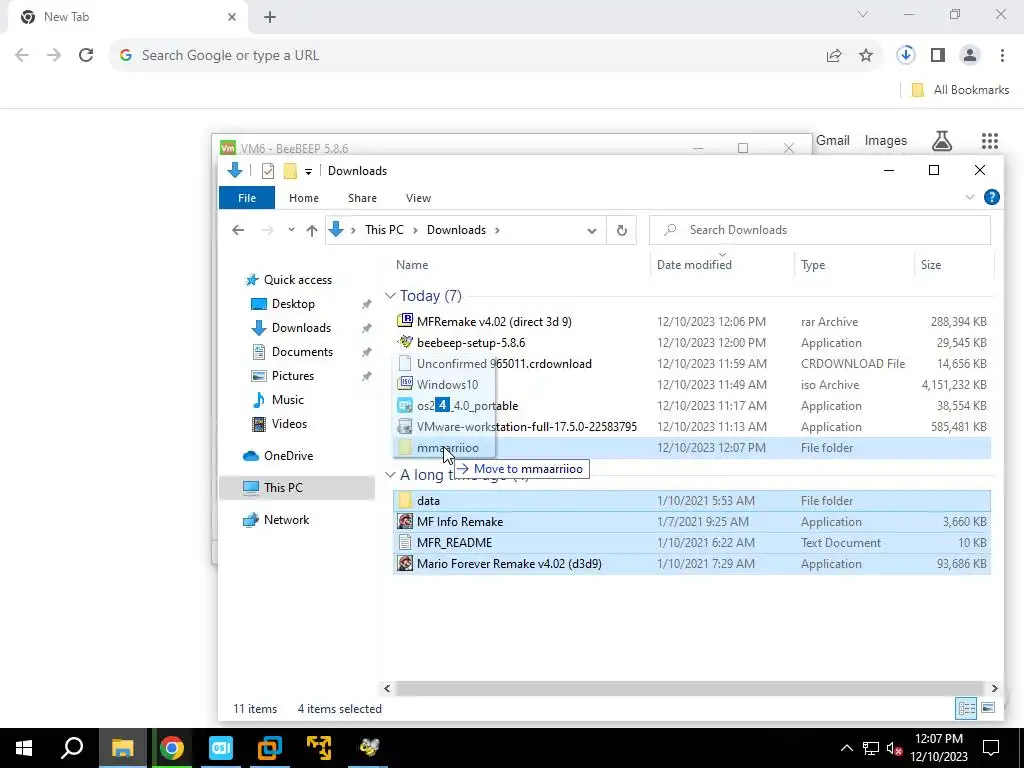1024x768 pixels.
Task: Open the address bar history dropdown
Action: click(x=592, y=231)
